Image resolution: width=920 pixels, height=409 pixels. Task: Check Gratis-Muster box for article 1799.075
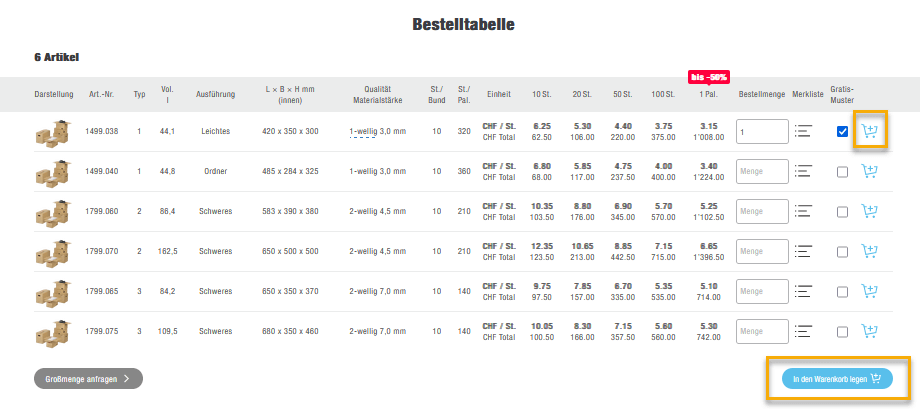coord(842,332)
